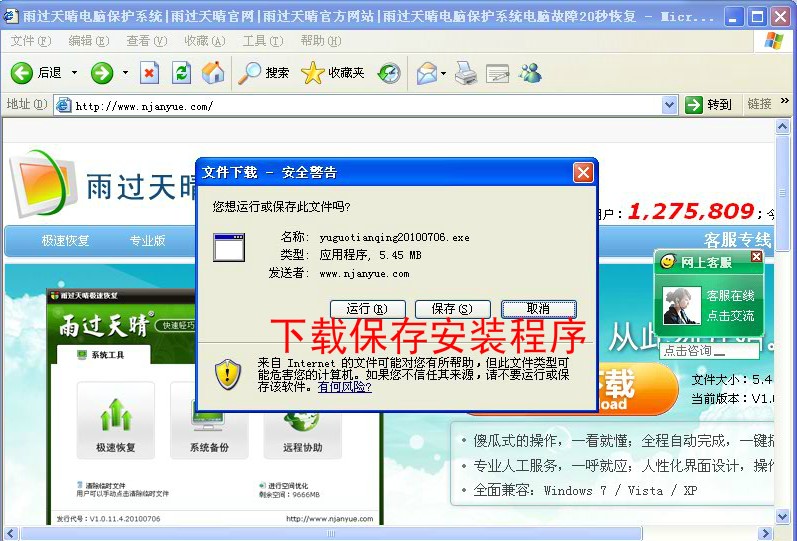Click 取消 button in download dialog
The height and width of the screenshot is (541, 797).
(539, 309)
